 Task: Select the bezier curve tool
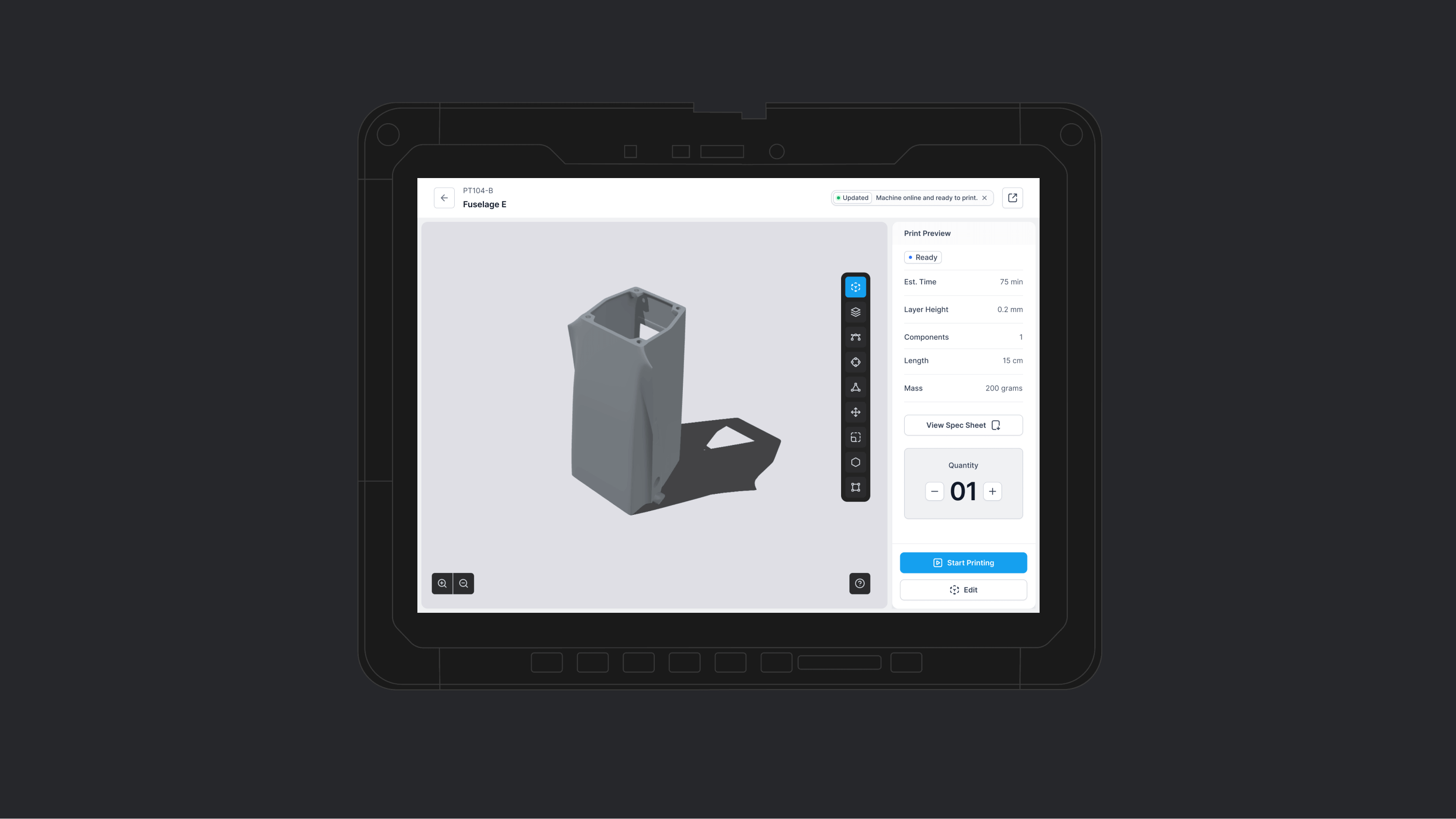click(x=855, y=337)
